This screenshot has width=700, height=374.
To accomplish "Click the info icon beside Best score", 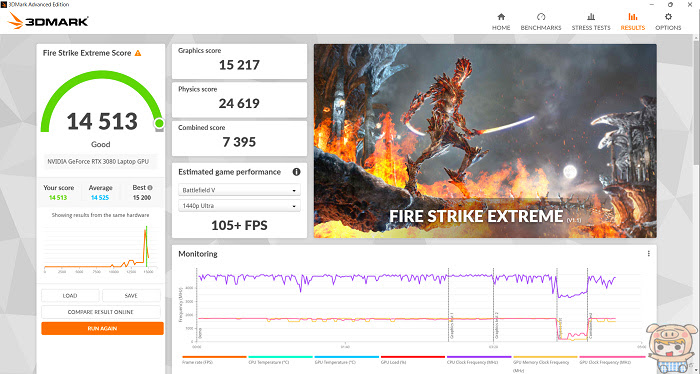I will click(x=150, y=188).
